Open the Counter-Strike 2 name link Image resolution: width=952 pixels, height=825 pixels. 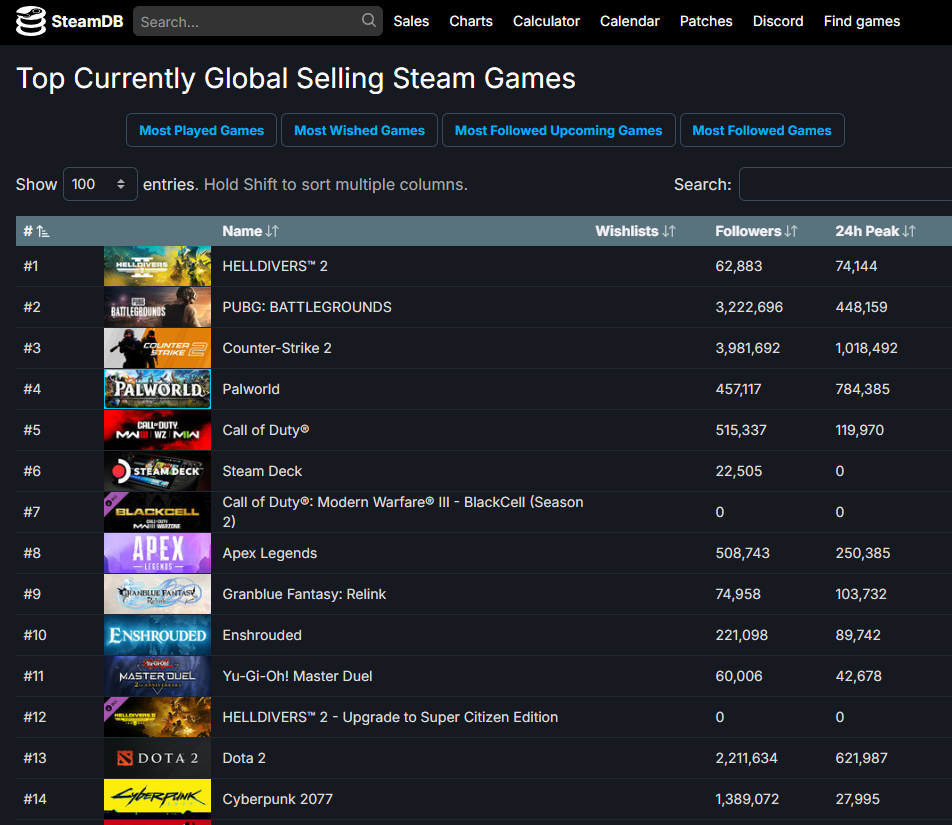click(277, 348)
